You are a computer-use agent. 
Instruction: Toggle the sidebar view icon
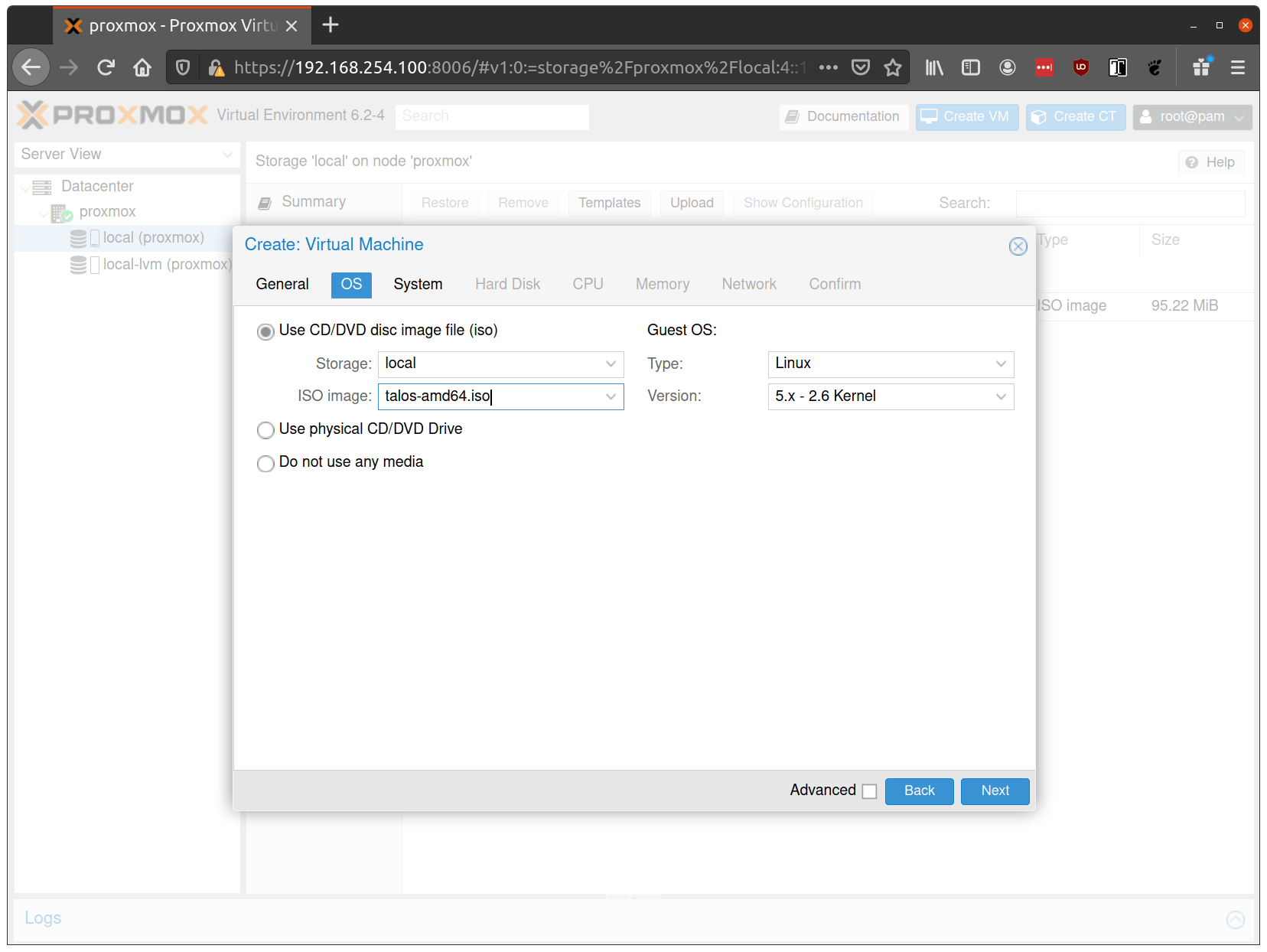tap(971, 67)
